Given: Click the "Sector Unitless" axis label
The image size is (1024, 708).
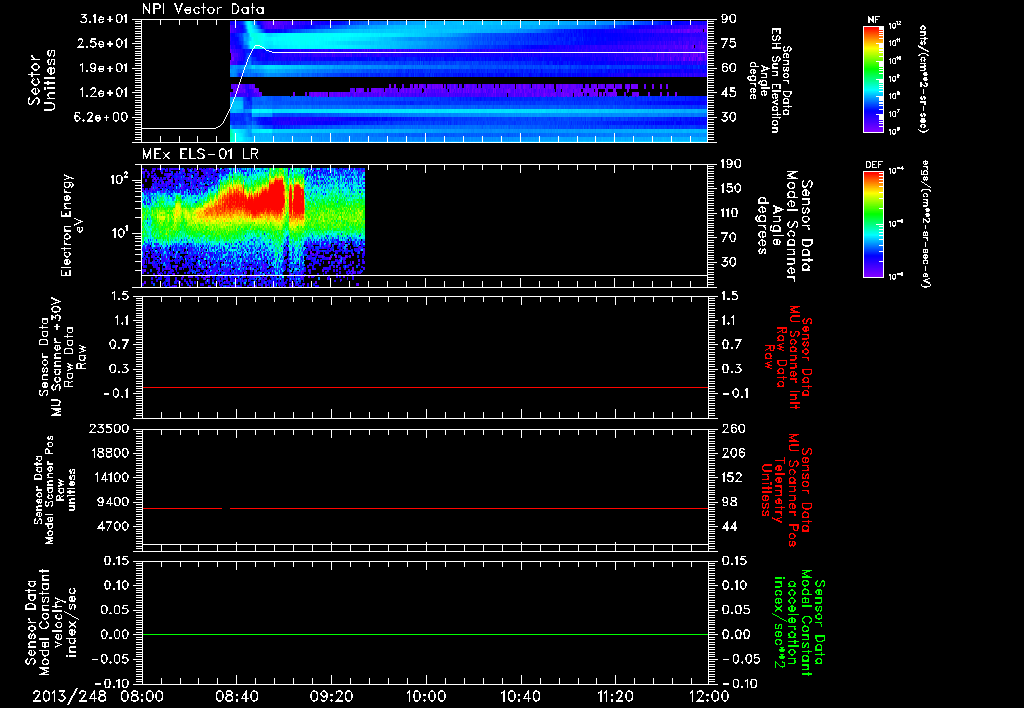Looking at the screenshot, I should 42,80.
